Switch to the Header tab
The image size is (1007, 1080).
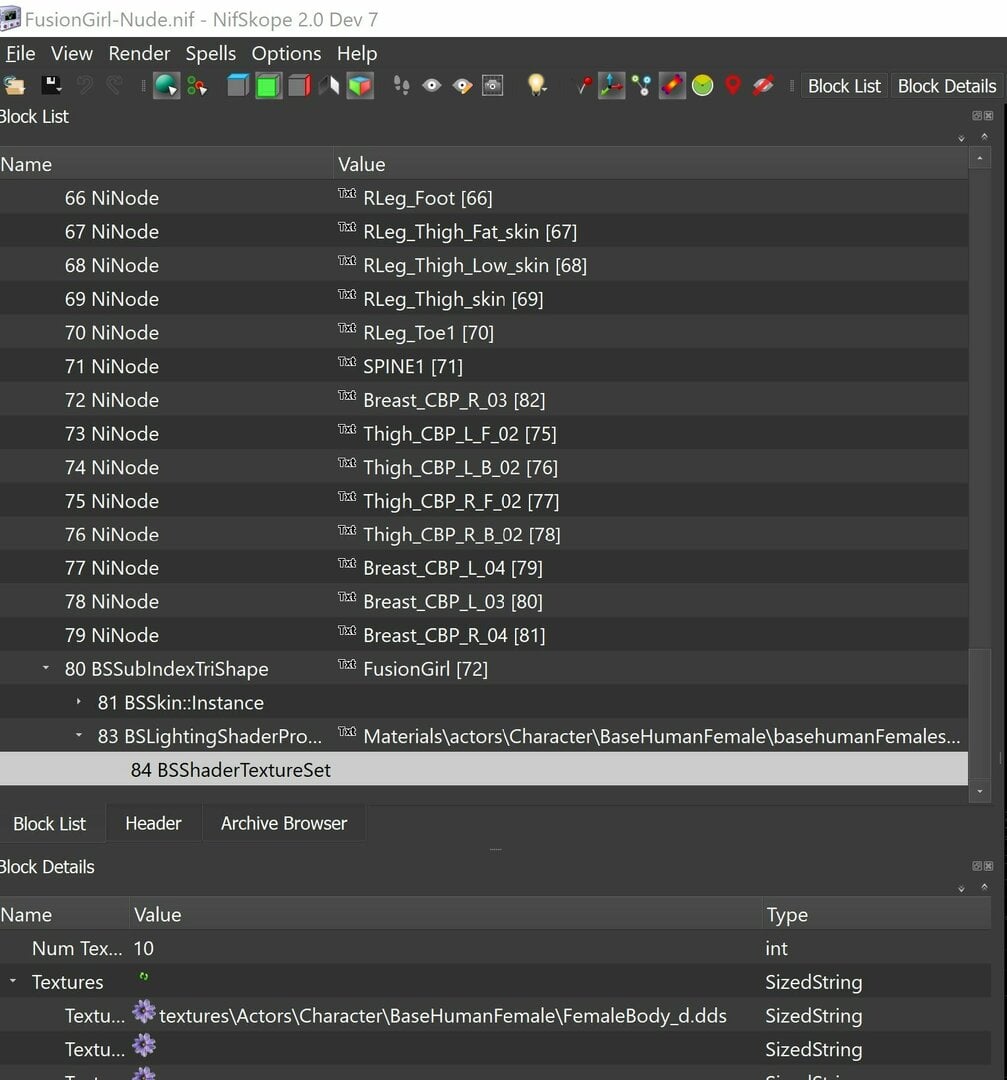point(154,823)
